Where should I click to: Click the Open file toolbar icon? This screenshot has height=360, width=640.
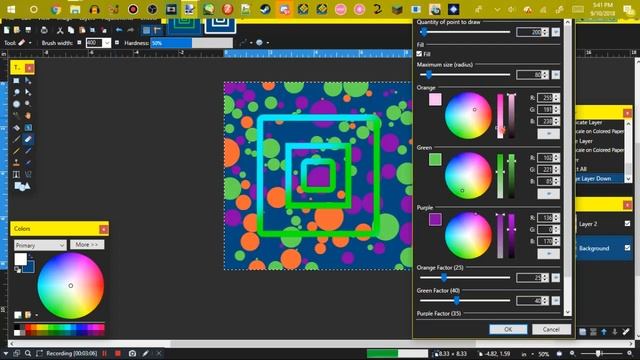tap(17, 30)
